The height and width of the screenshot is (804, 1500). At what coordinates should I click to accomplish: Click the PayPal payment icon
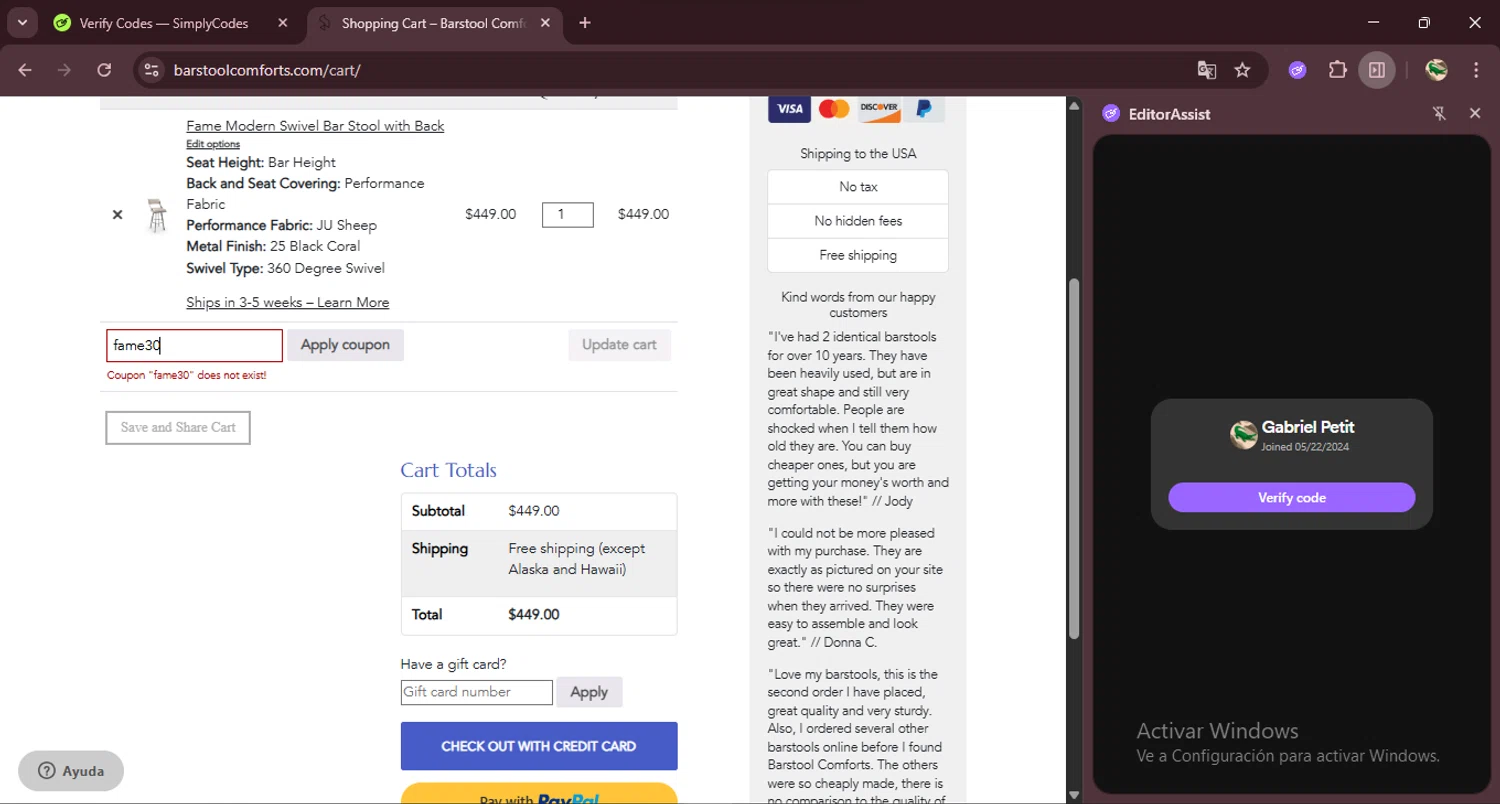point(925,108)
